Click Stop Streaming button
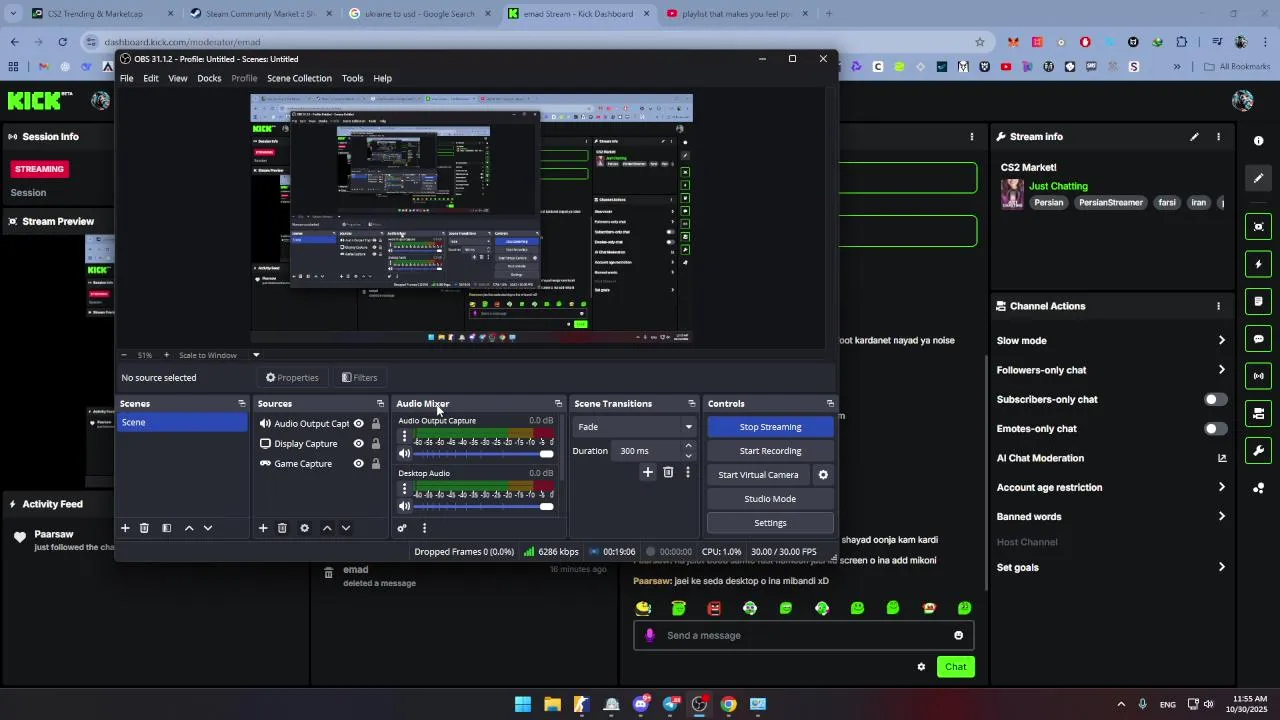The height and width of the screenshot is (720, 1280). coord(770,427)
